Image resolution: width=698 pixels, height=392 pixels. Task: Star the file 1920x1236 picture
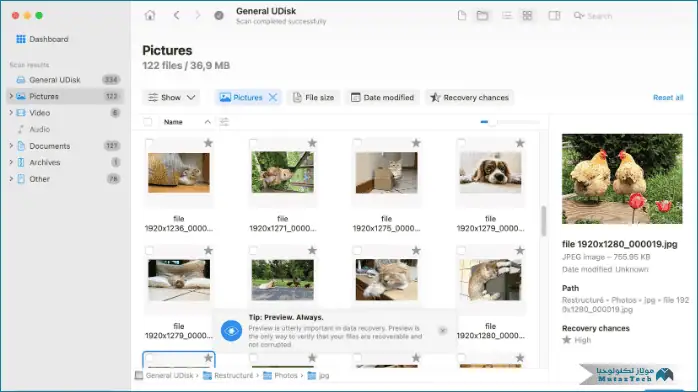point(208,143)
